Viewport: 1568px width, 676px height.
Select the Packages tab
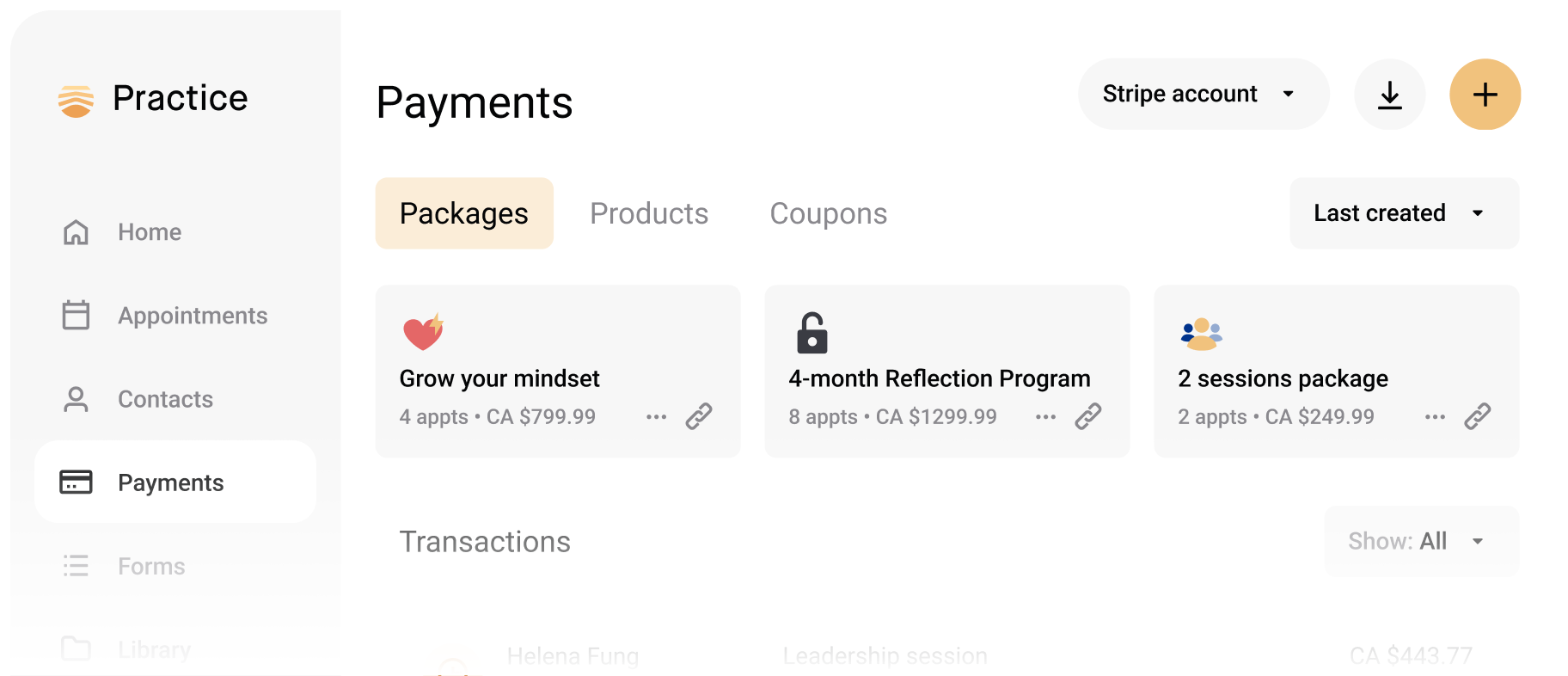[464, 213]
